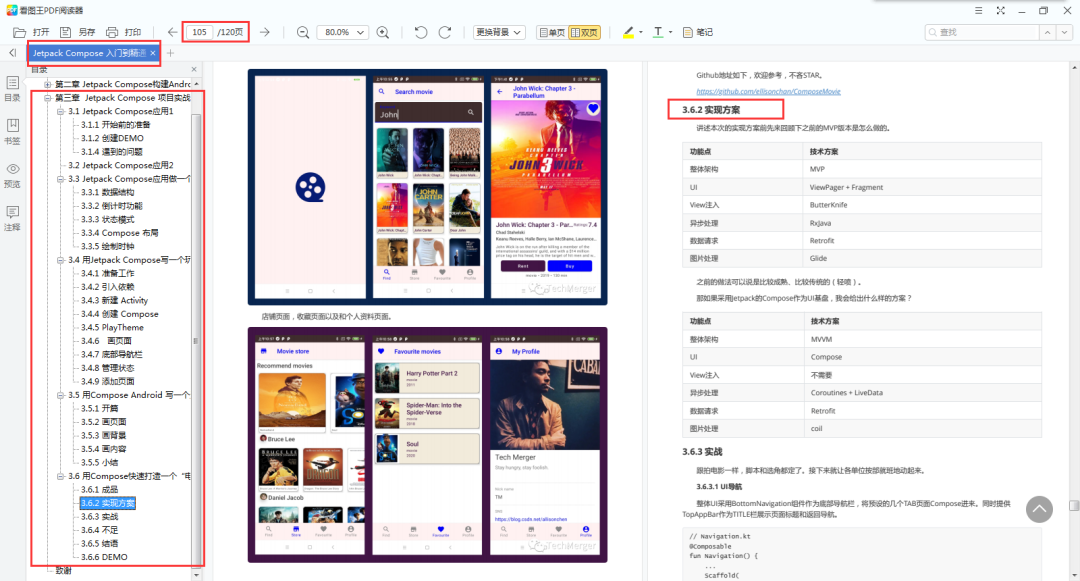Click the Print icon
Viewport: 1080px width, 581px height.
112,32
